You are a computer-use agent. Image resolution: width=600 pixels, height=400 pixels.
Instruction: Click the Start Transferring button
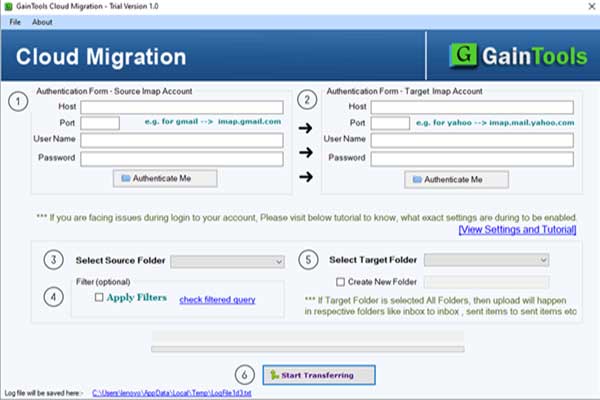tap(319, 375)
